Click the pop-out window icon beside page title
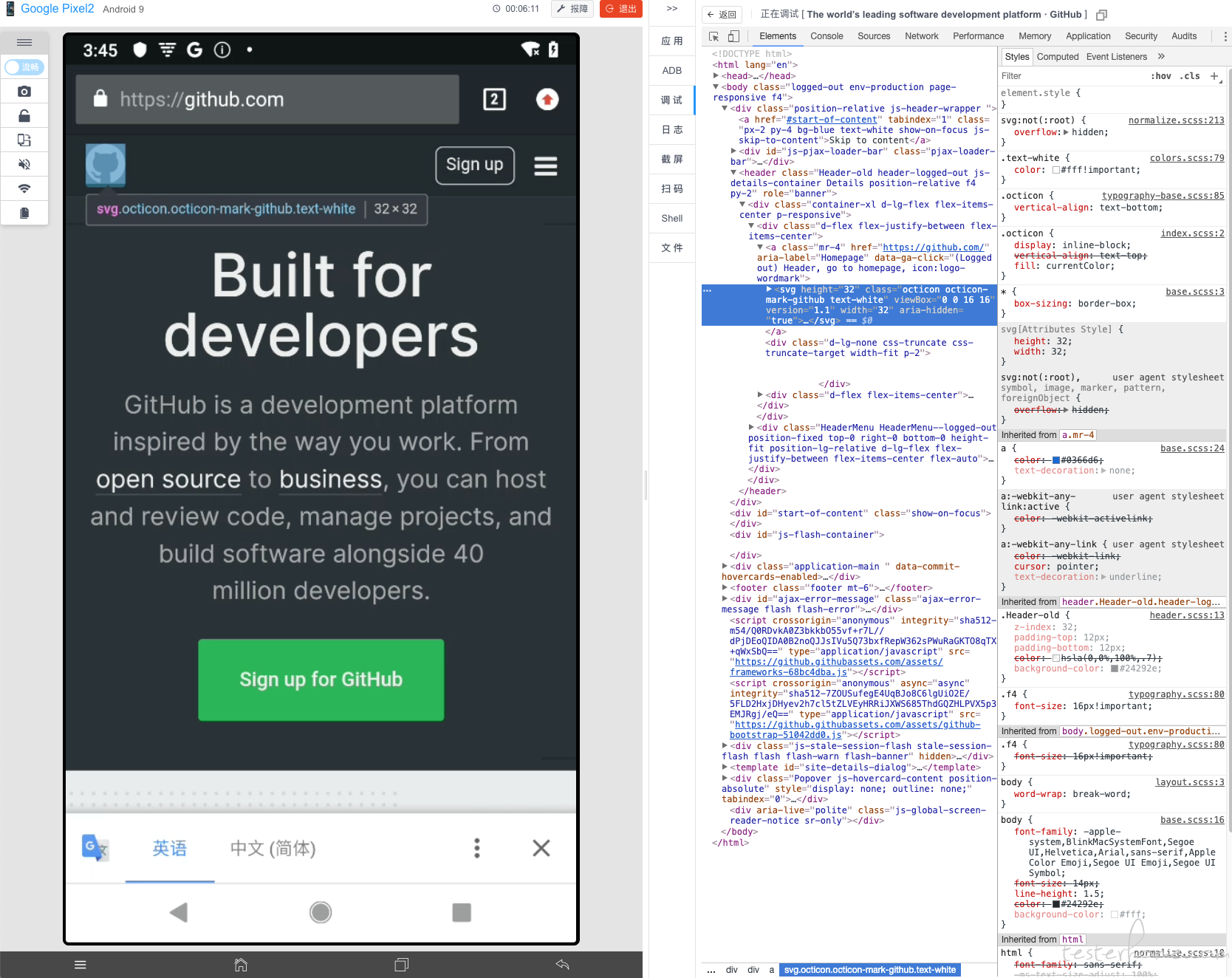The width and height of the screenshot is (1232, 978). [x=1101, y=15]
